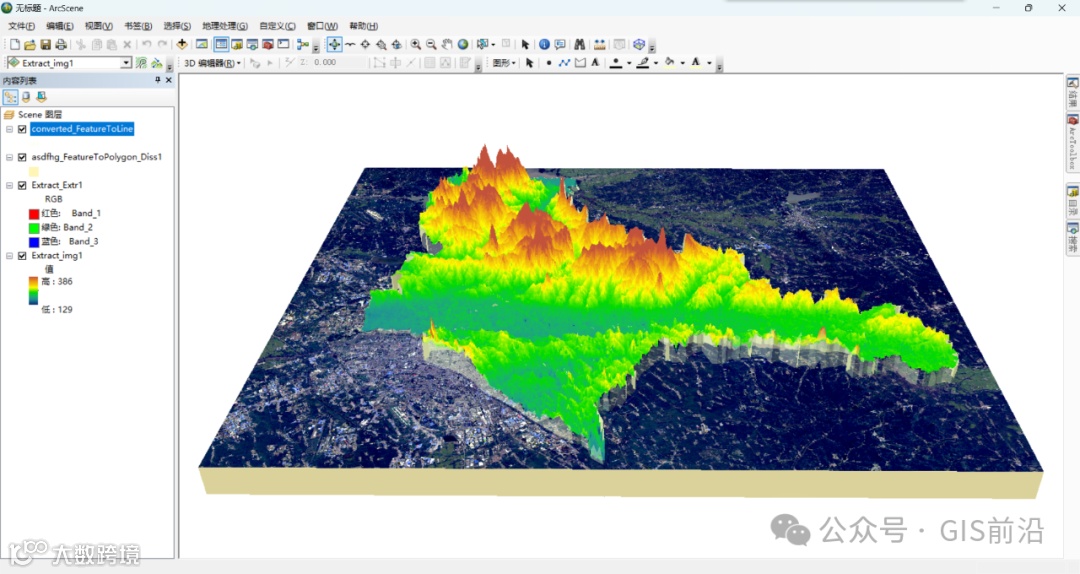Screen dimensions: 1080x574
Task: Click the List By Source icon
Action: (26, 97)
